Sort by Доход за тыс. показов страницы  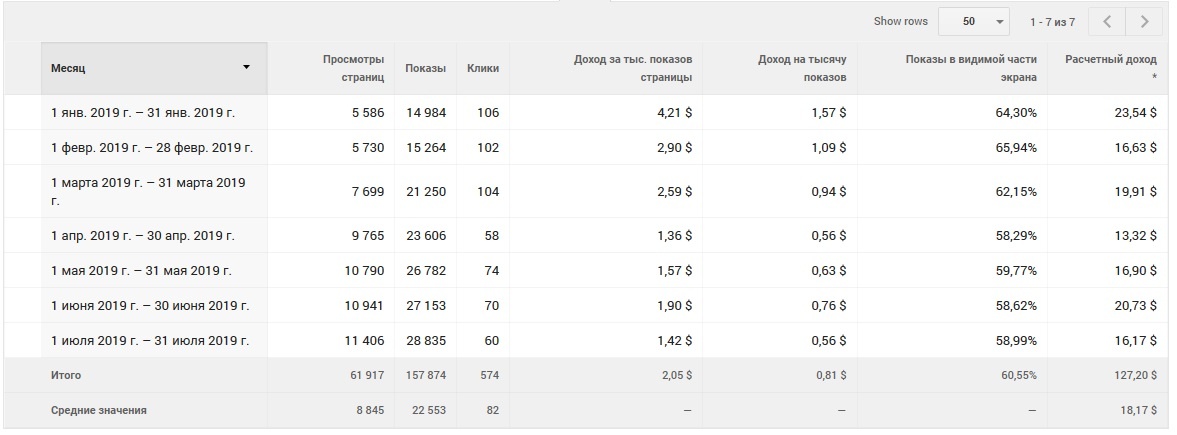pyautogui.click(x=633, y=68)
